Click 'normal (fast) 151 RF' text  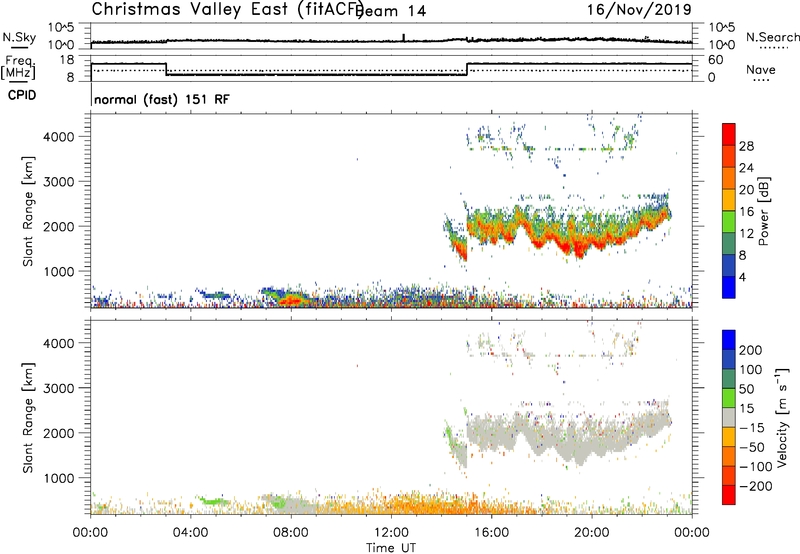(162, 99)
